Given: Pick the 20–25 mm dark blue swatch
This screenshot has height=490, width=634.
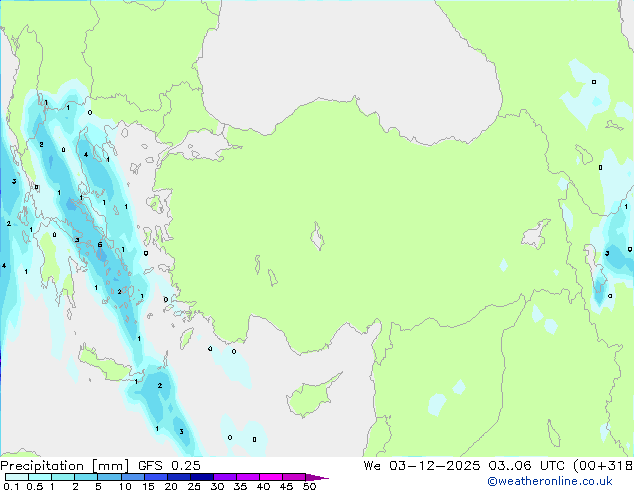Looking at the screenshot, I should pyautogui.click(x=178, y=477).
